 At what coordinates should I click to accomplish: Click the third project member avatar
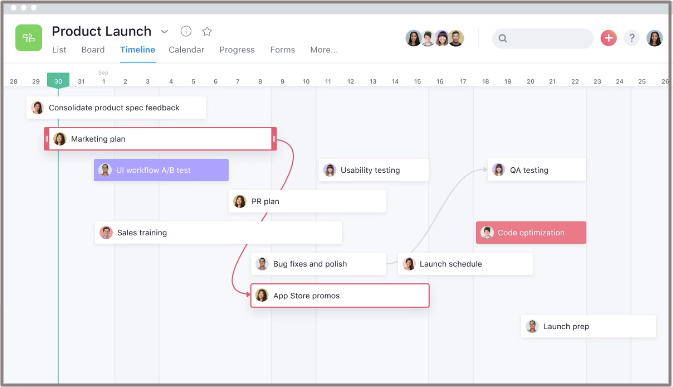pos(442,38)
